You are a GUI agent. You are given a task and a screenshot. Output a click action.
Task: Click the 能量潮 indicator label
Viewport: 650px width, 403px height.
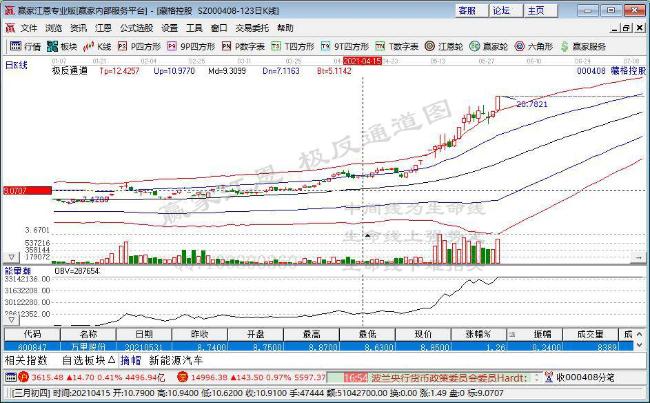[x=18, y=271]
